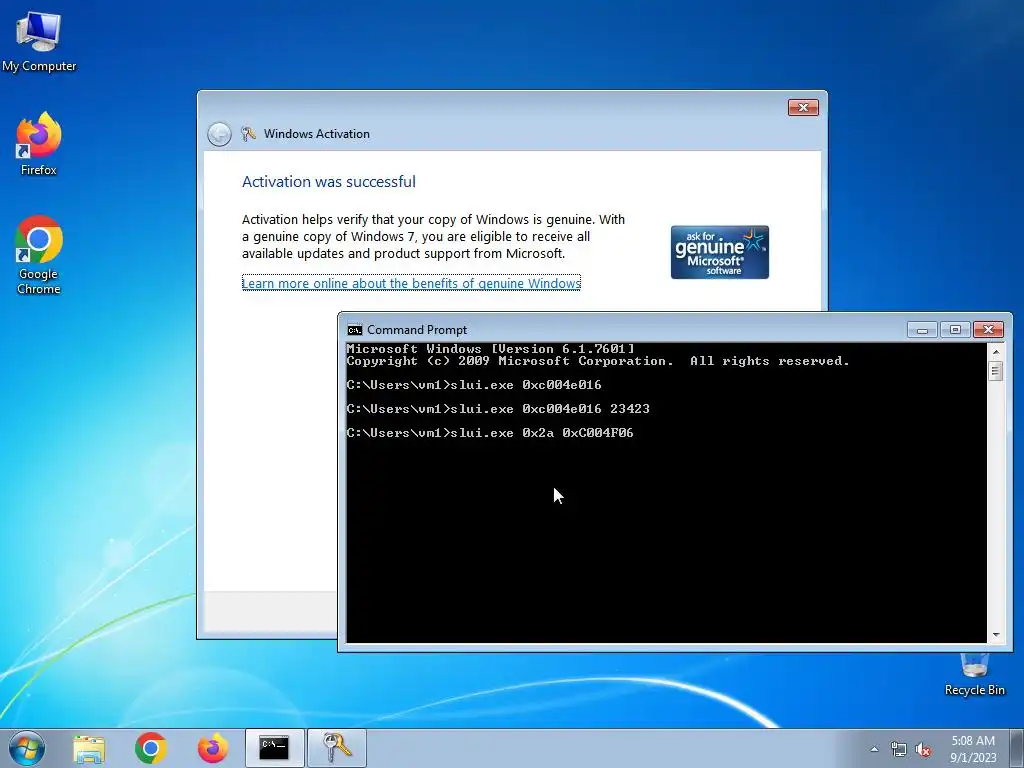Click the genuine Microsoft software badge
The width and height of the screenshot is (1024, 768).
pyautogui.click(x=720, y=252)
